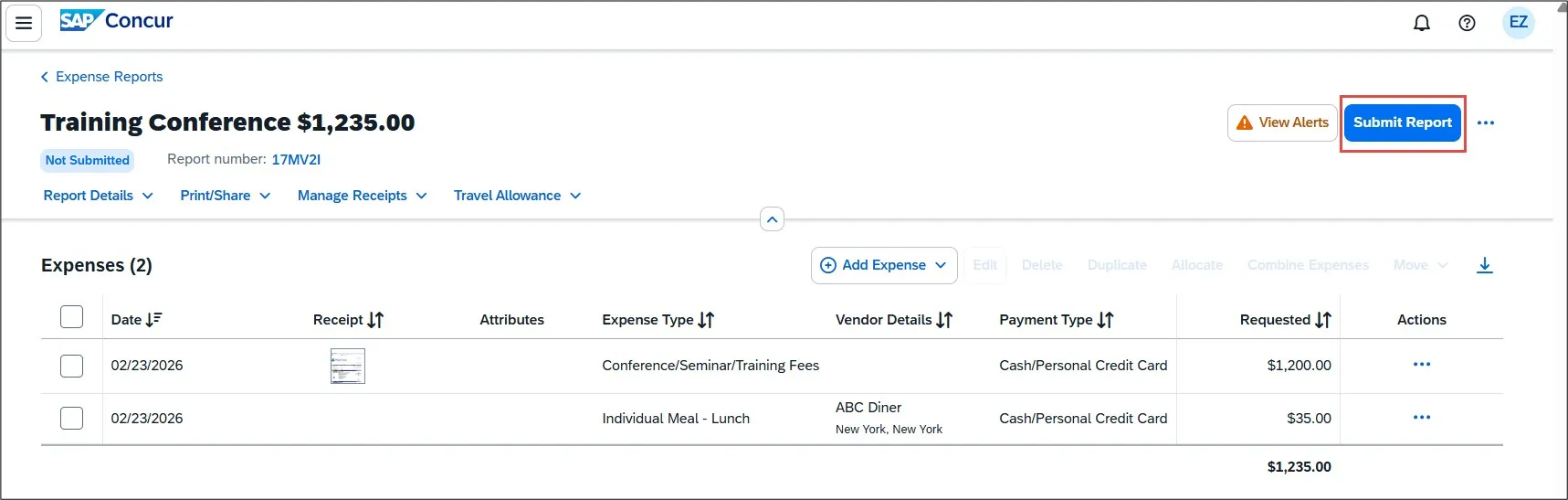Open more options beside Submit Report
The image size is (1568, 500).
coord(1486,122)
